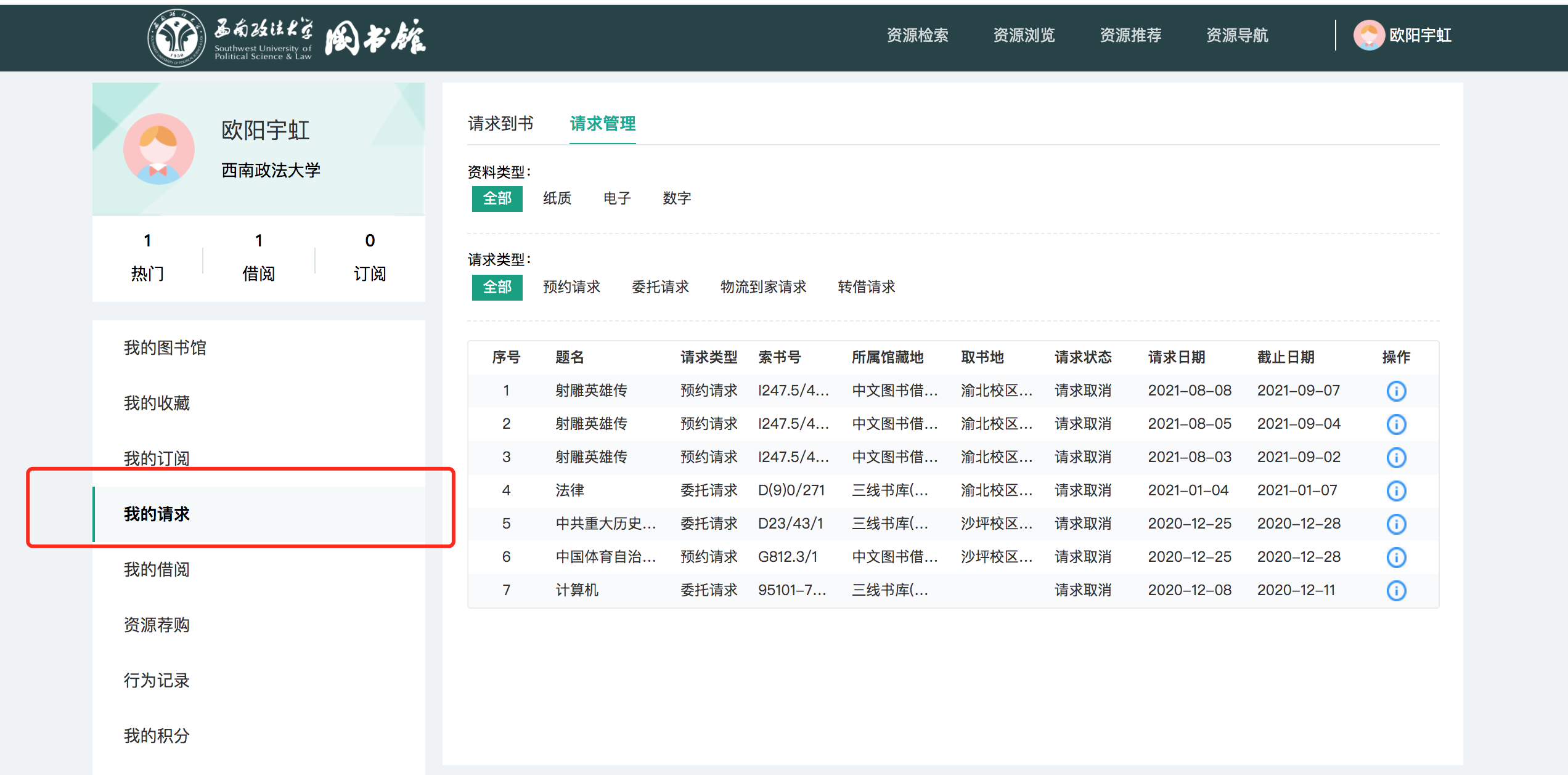Click 射雕英雄传 title in row 3
This screenshot has height=775, width=1568.
pos(590,457)
